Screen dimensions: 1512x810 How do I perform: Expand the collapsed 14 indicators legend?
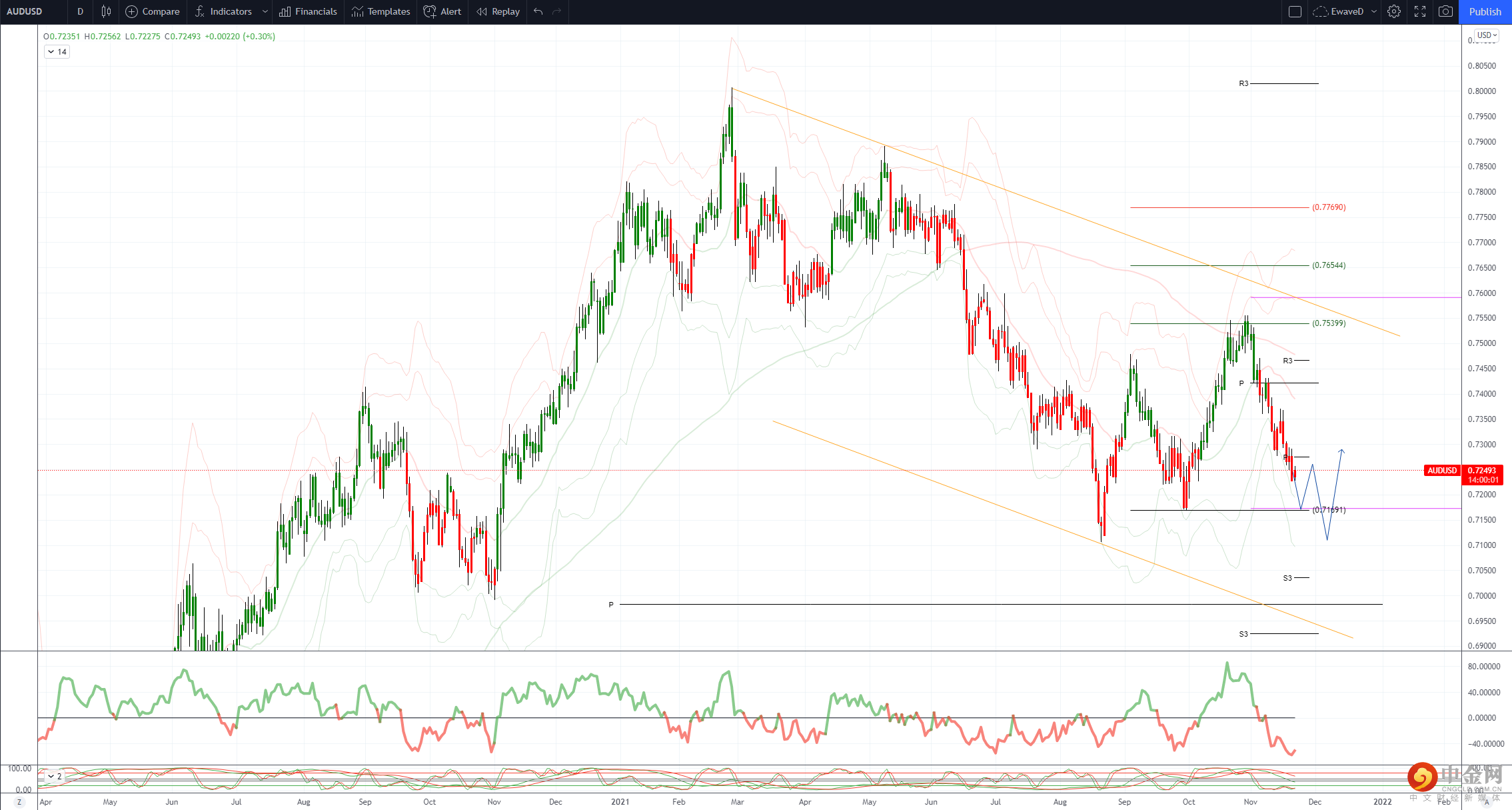[x=57, y=52]
